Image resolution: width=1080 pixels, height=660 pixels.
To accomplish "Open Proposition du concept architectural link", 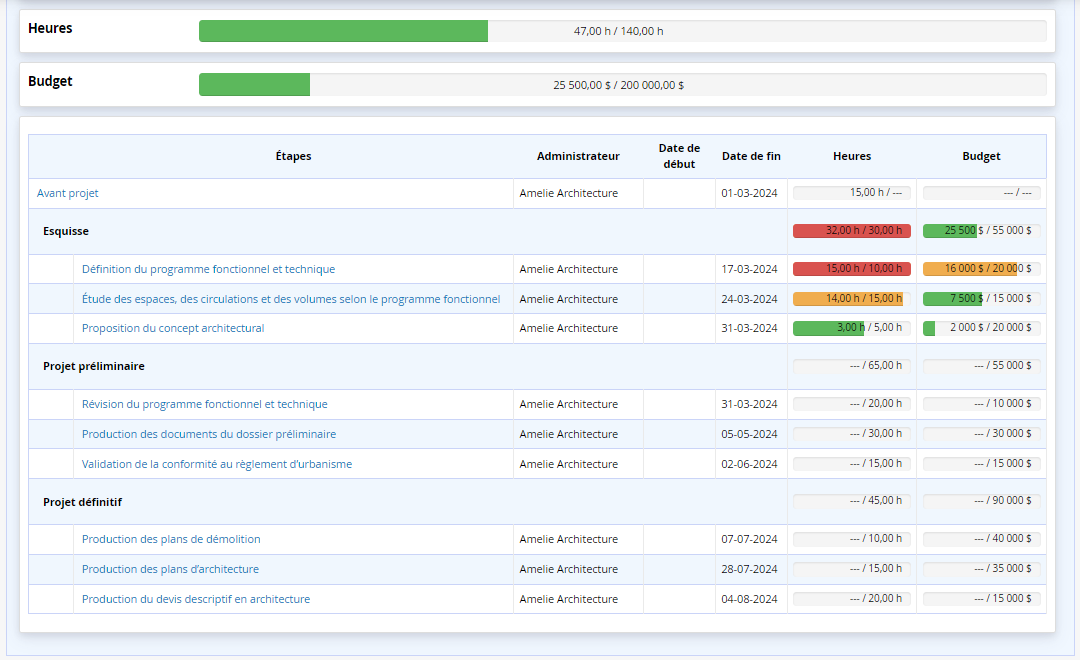I will coord(173,328).
